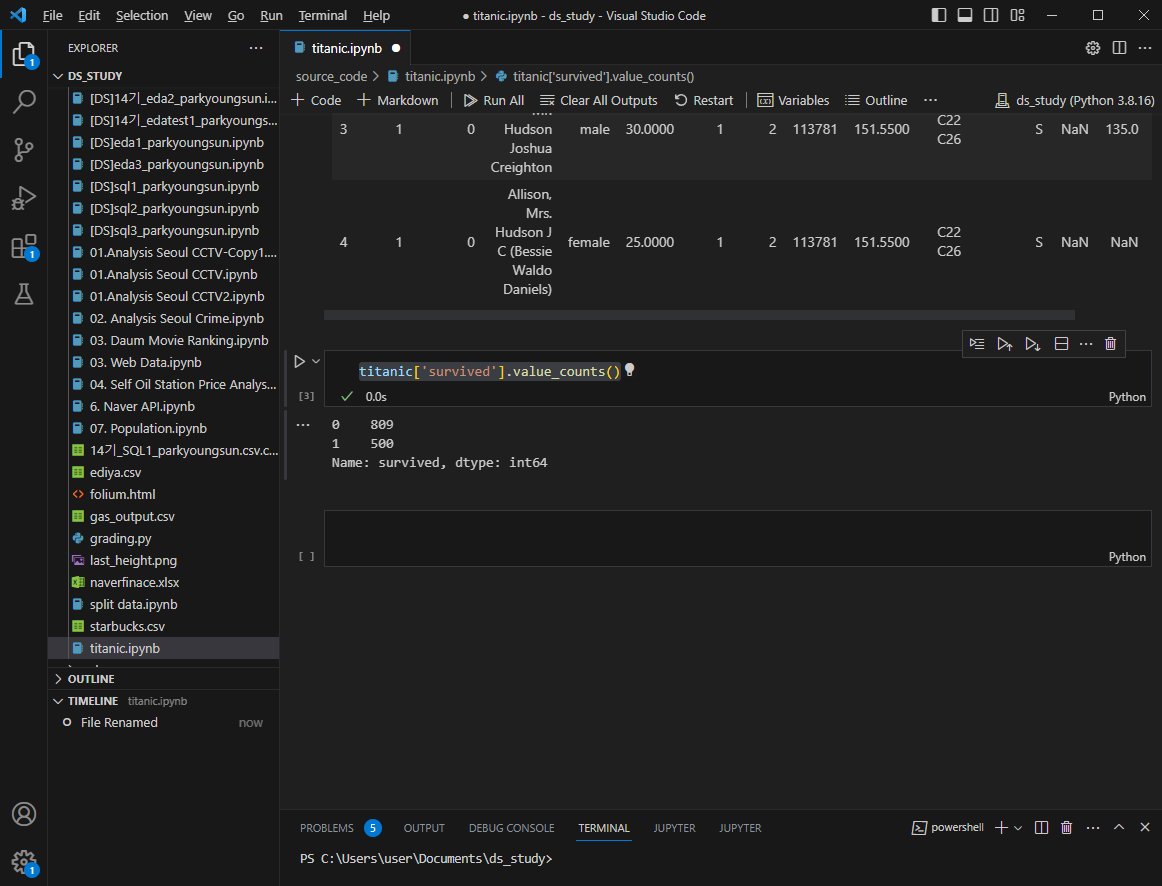This screenshot has width=1162, height=886.
Task: Open Customize Layout button
Action: 1017,16
